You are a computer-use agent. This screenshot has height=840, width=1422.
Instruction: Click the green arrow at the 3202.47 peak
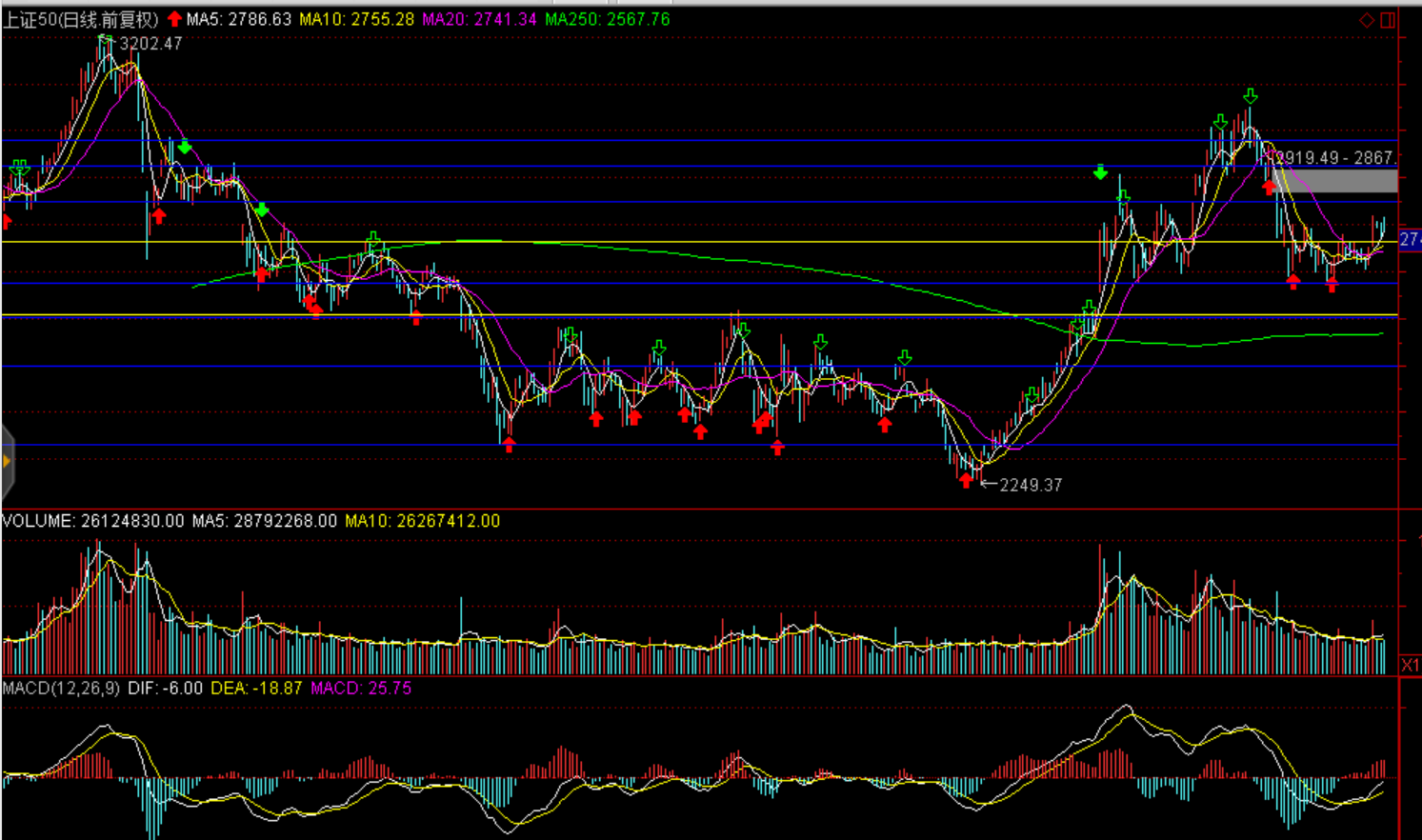[106, 40]
